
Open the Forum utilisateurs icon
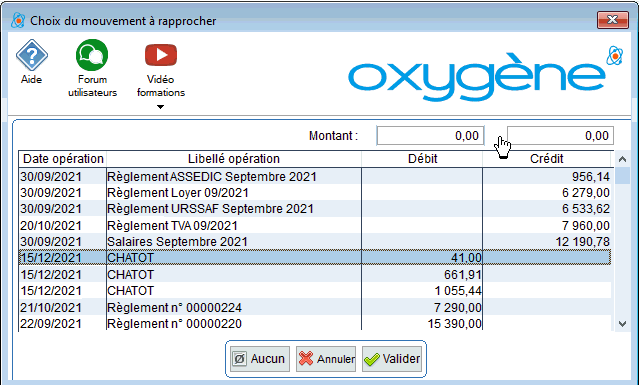pos(92,55)
